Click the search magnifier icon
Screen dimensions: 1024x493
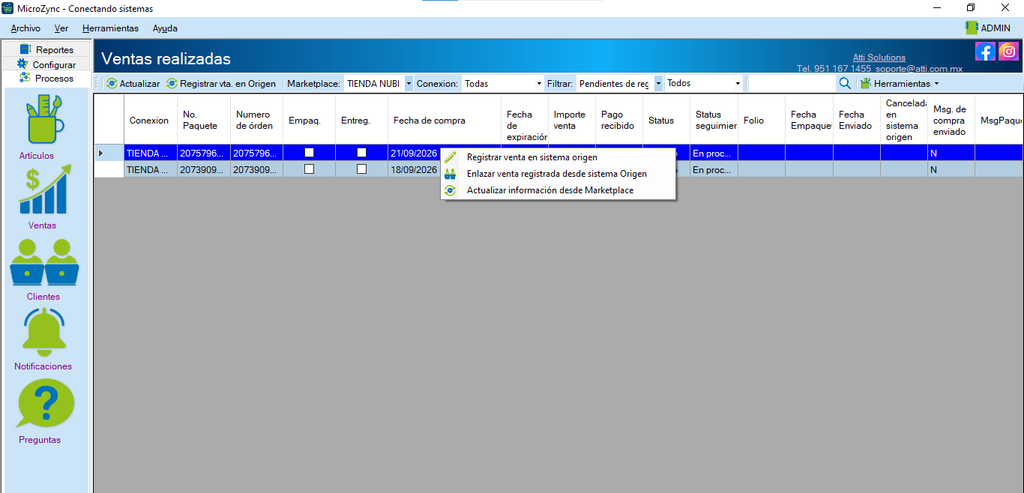coord(844,84)
